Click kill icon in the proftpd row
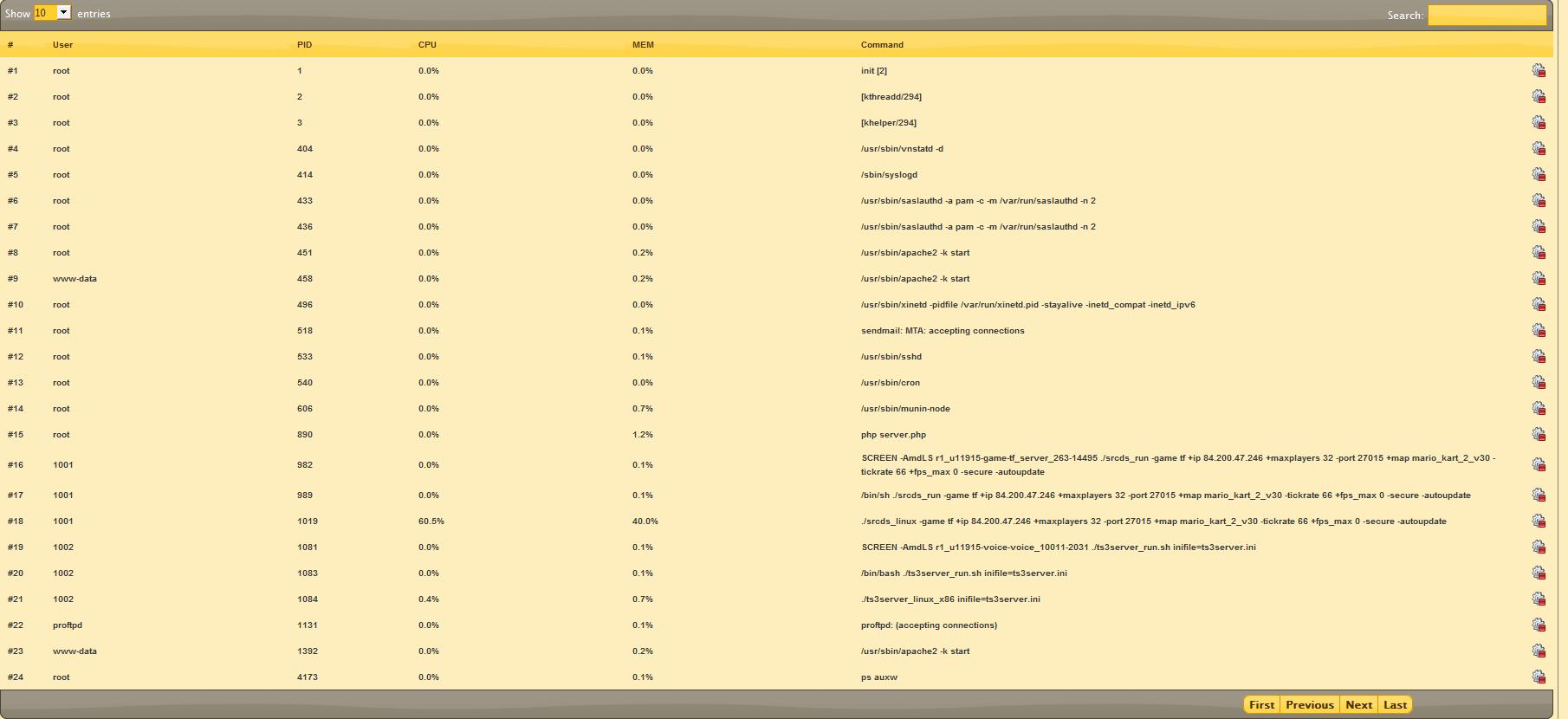The image size is (1568, 719). (1539, 625)
